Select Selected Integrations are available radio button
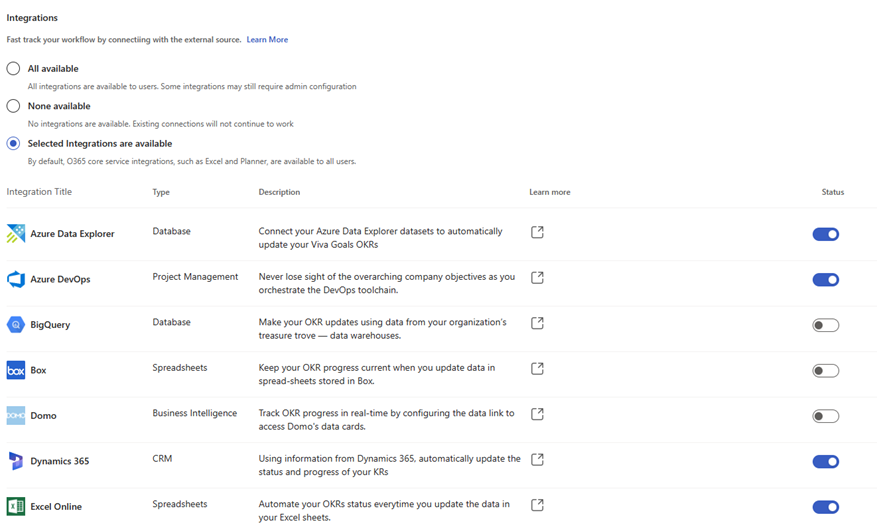 click(13, 143)
